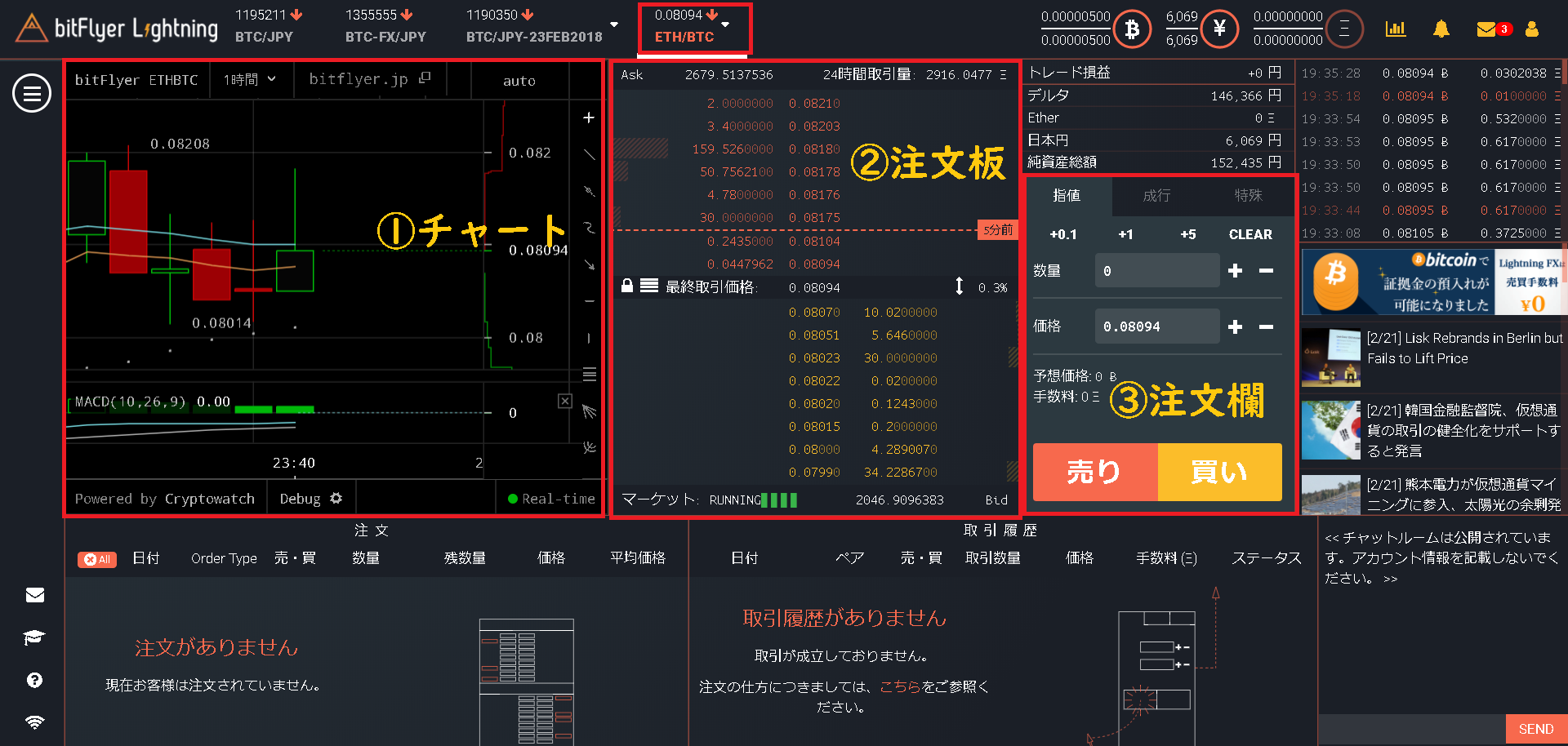This screenshot has width=1568, height=746.
Task: Click the 価格 price input field
Action: point(1157,326)
